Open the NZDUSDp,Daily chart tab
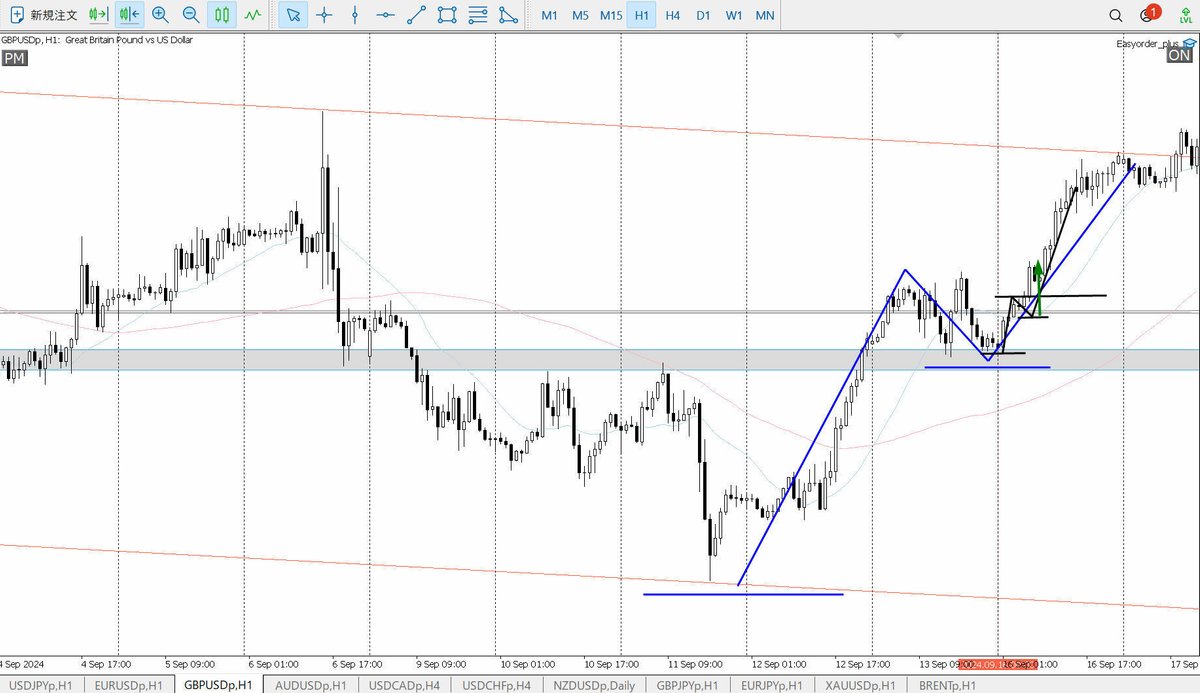 pyautogui.click(x=592, y=685)
